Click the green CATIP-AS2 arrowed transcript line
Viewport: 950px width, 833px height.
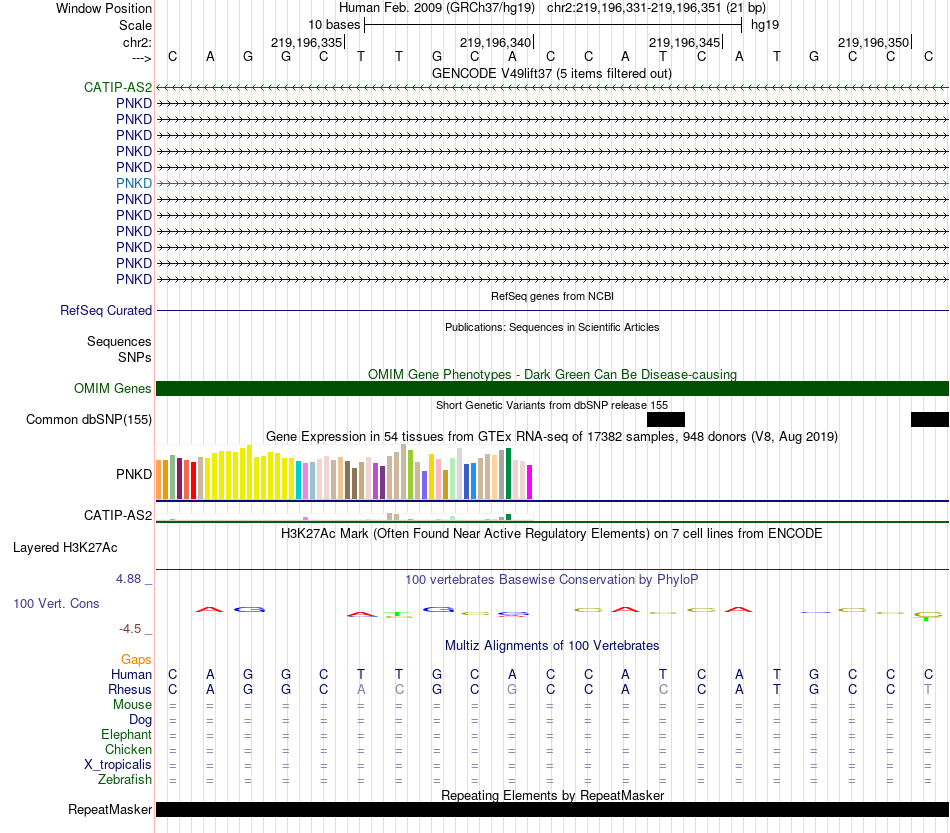pyautogui.click(x=552, y=88)
